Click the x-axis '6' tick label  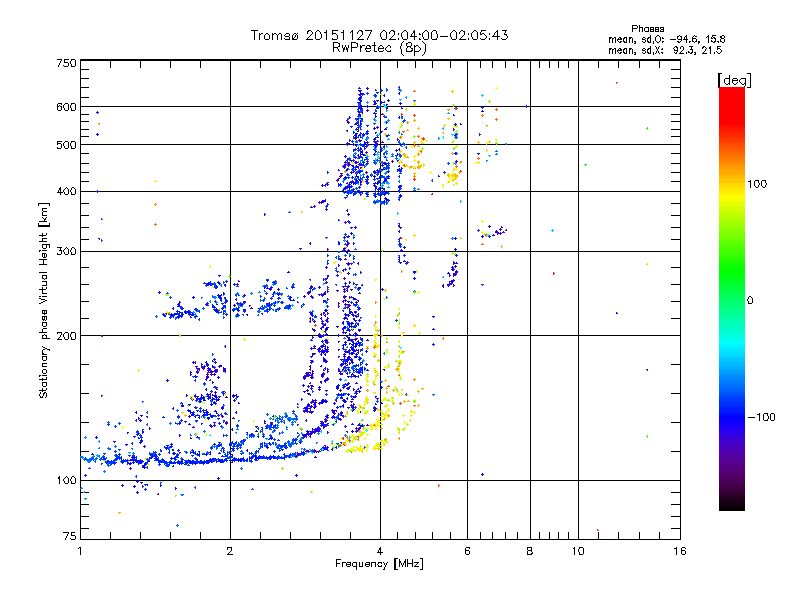coord(467,551)
